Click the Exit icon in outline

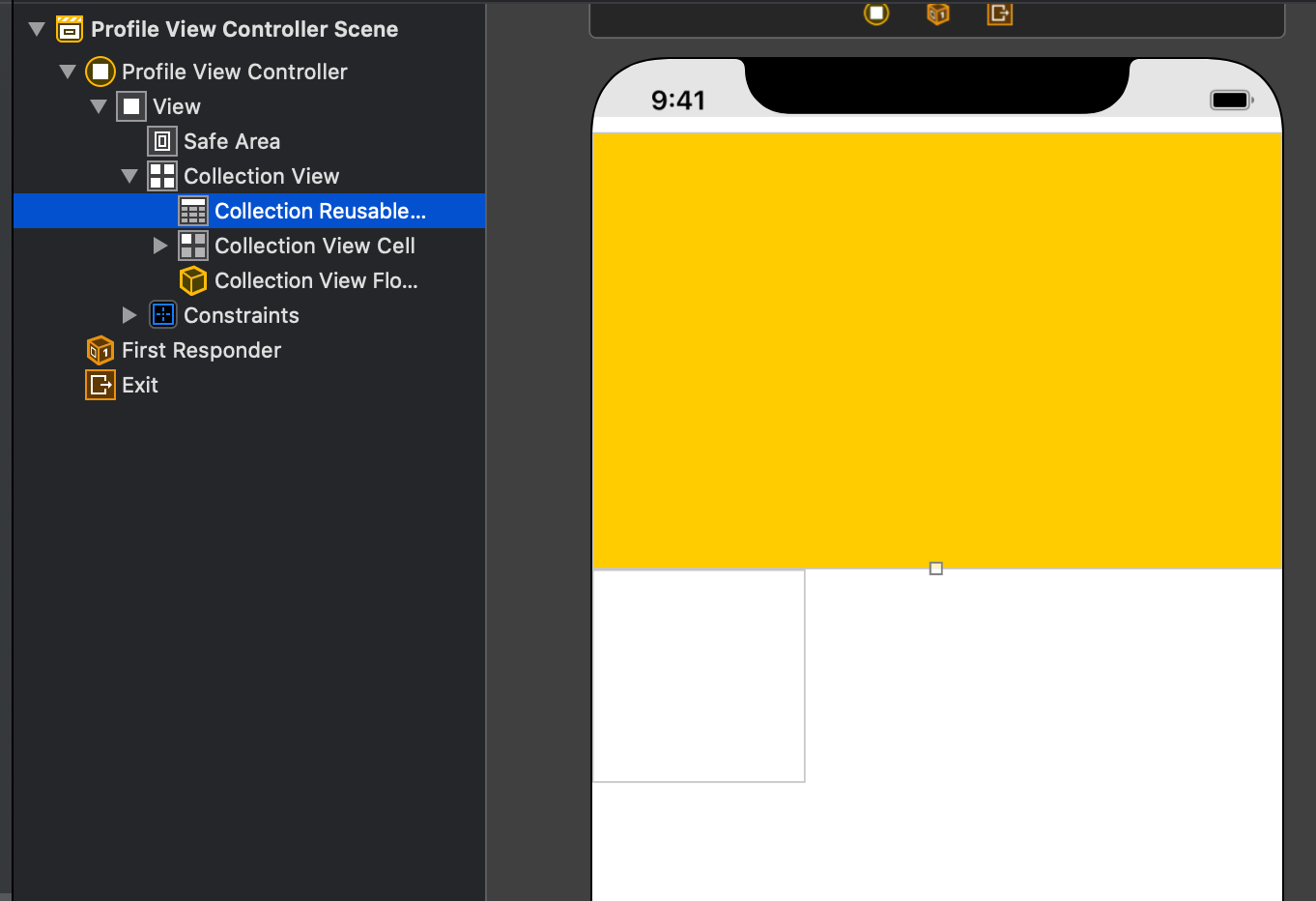click(x=100, y=385)
